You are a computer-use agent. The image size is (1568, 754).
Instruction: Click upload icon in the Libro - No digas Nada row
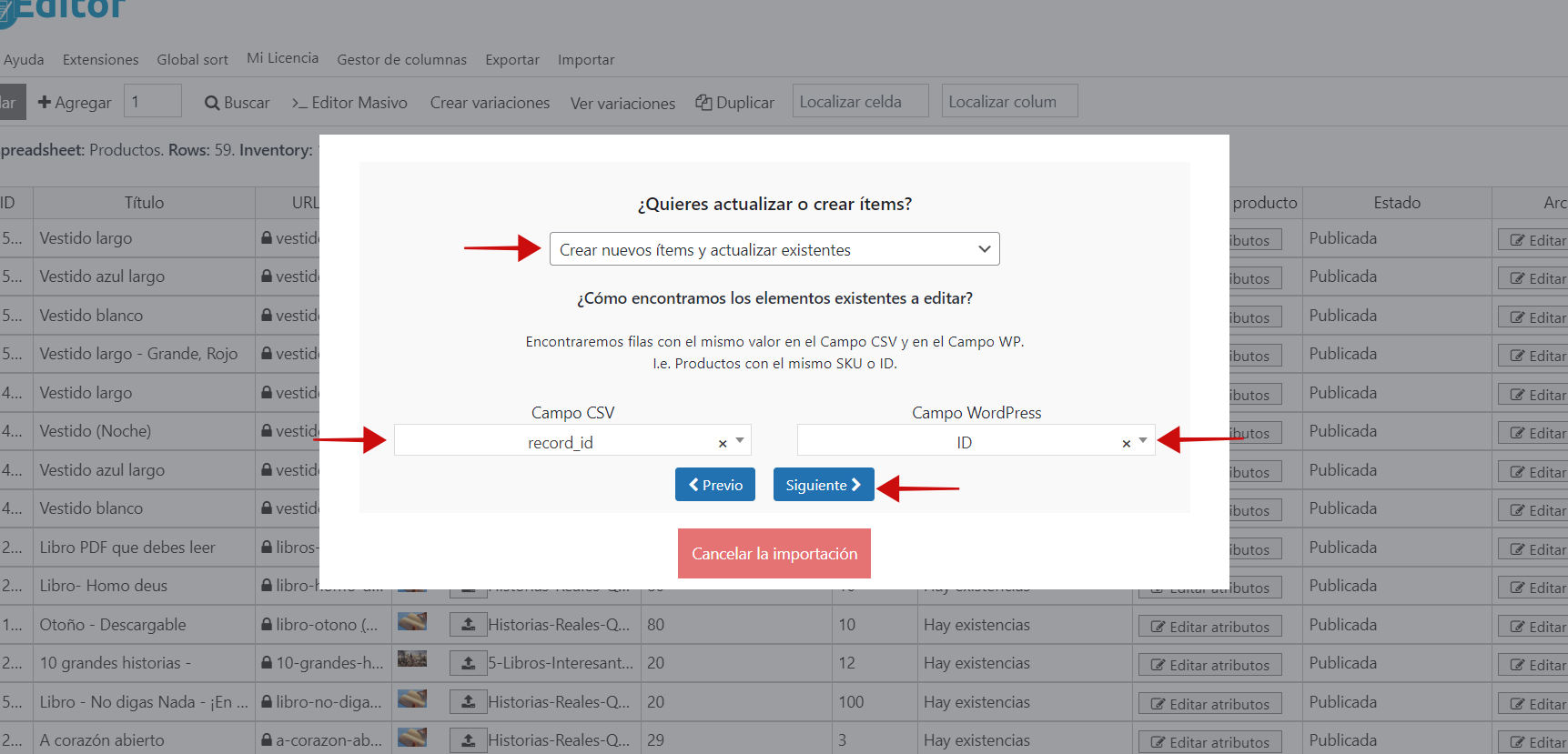(468, 702)
